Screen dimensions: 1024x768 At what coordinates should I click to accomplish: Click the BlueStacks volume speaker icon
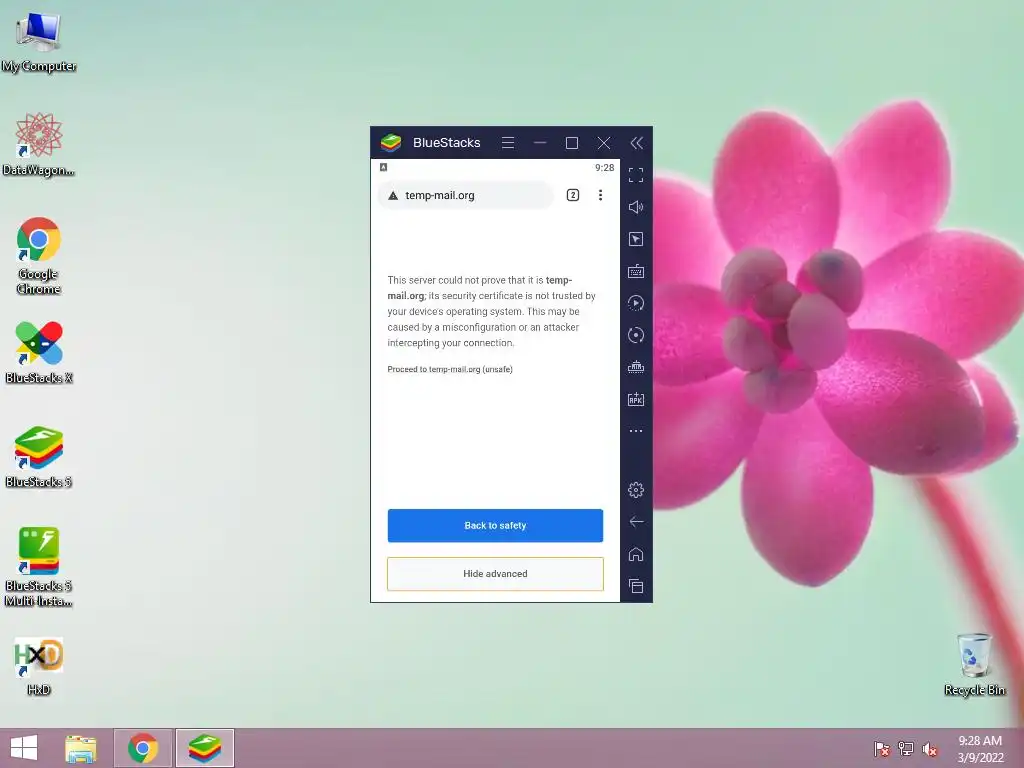tap(635, 207)
